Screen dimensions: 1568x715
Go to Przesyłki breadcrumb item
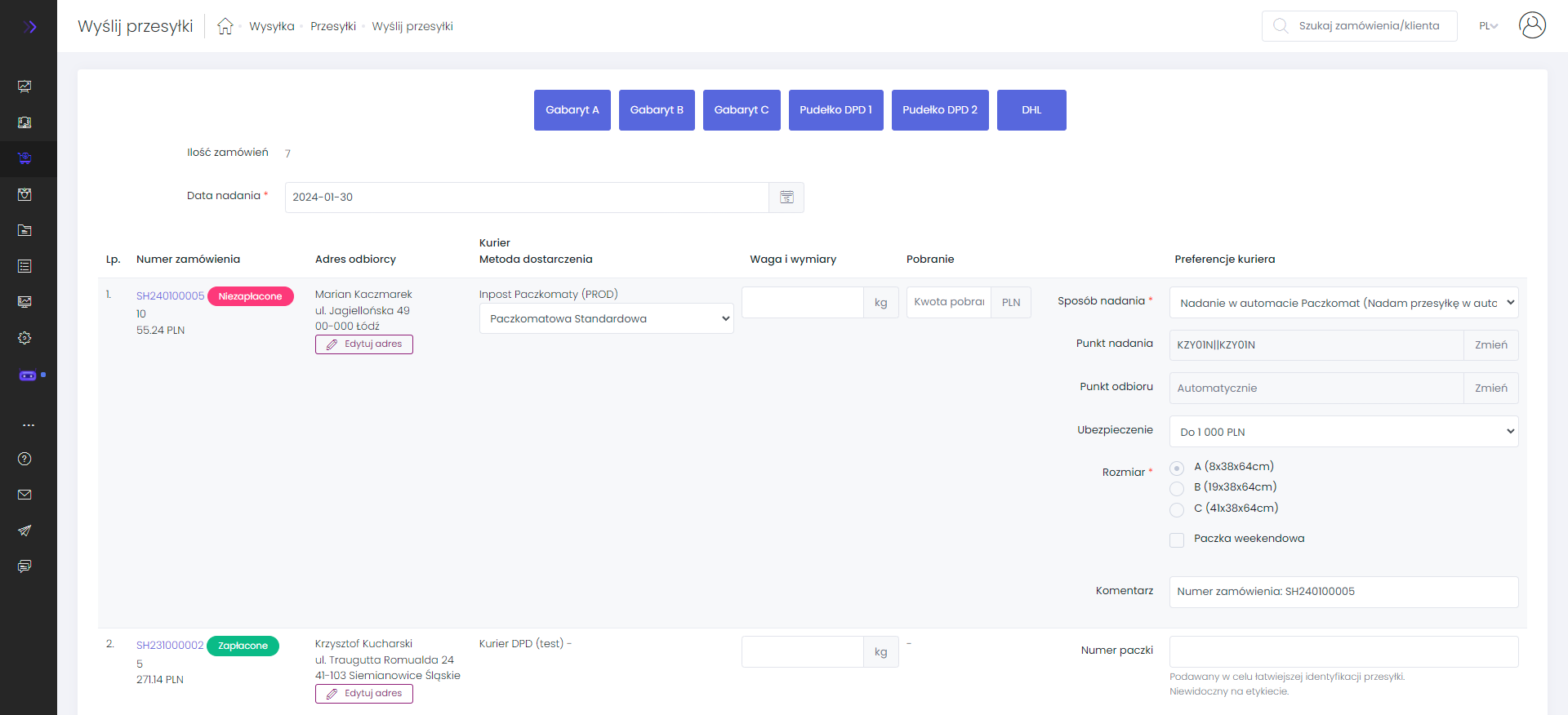333,26
